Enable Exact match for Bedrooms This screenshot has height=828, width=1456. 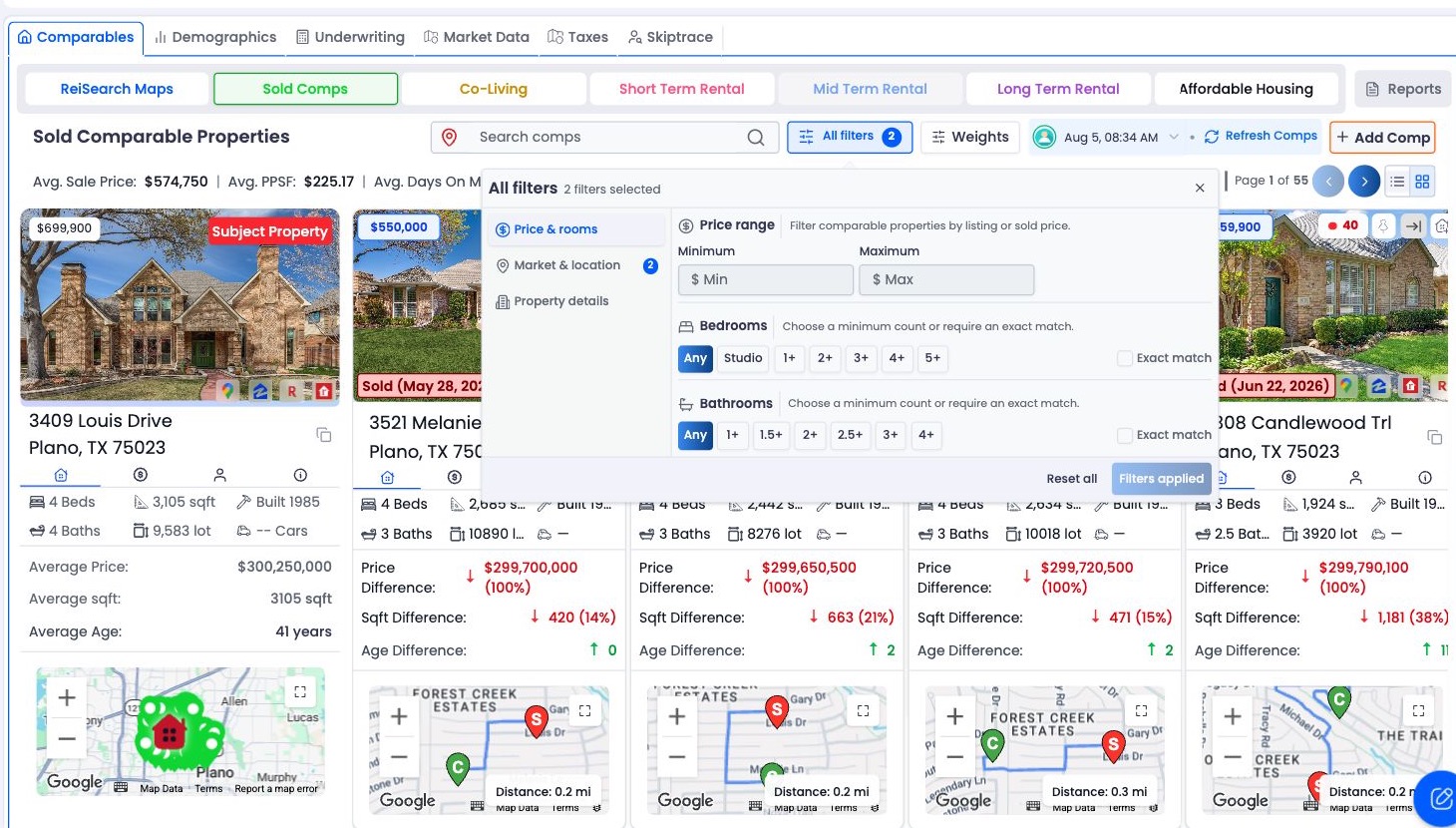(x=1125, y=358)
